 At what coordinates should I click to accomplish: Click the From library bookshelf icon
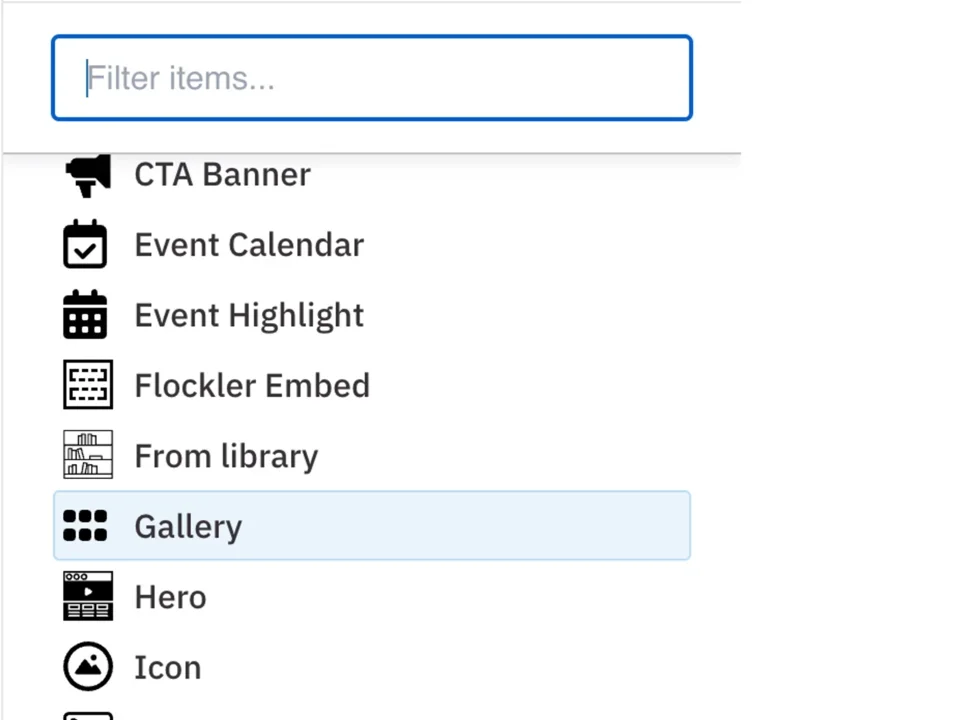point(88,455)
